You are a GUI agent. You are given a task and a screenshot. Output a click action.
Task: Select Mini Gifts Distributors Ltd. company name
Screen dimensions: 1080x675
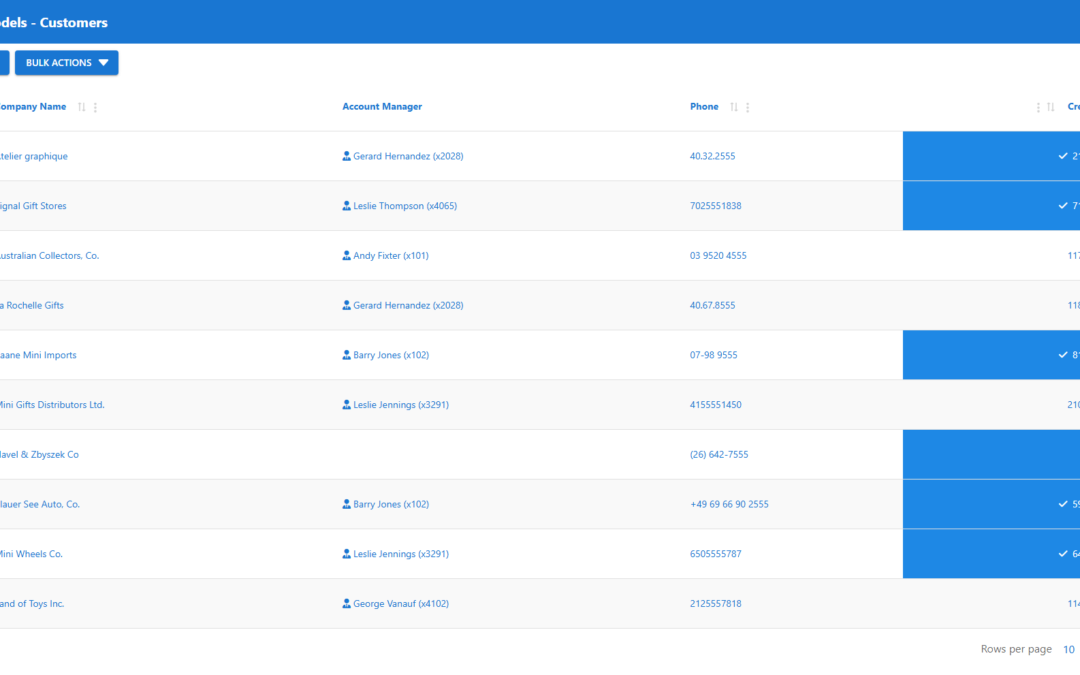(52, 404)
